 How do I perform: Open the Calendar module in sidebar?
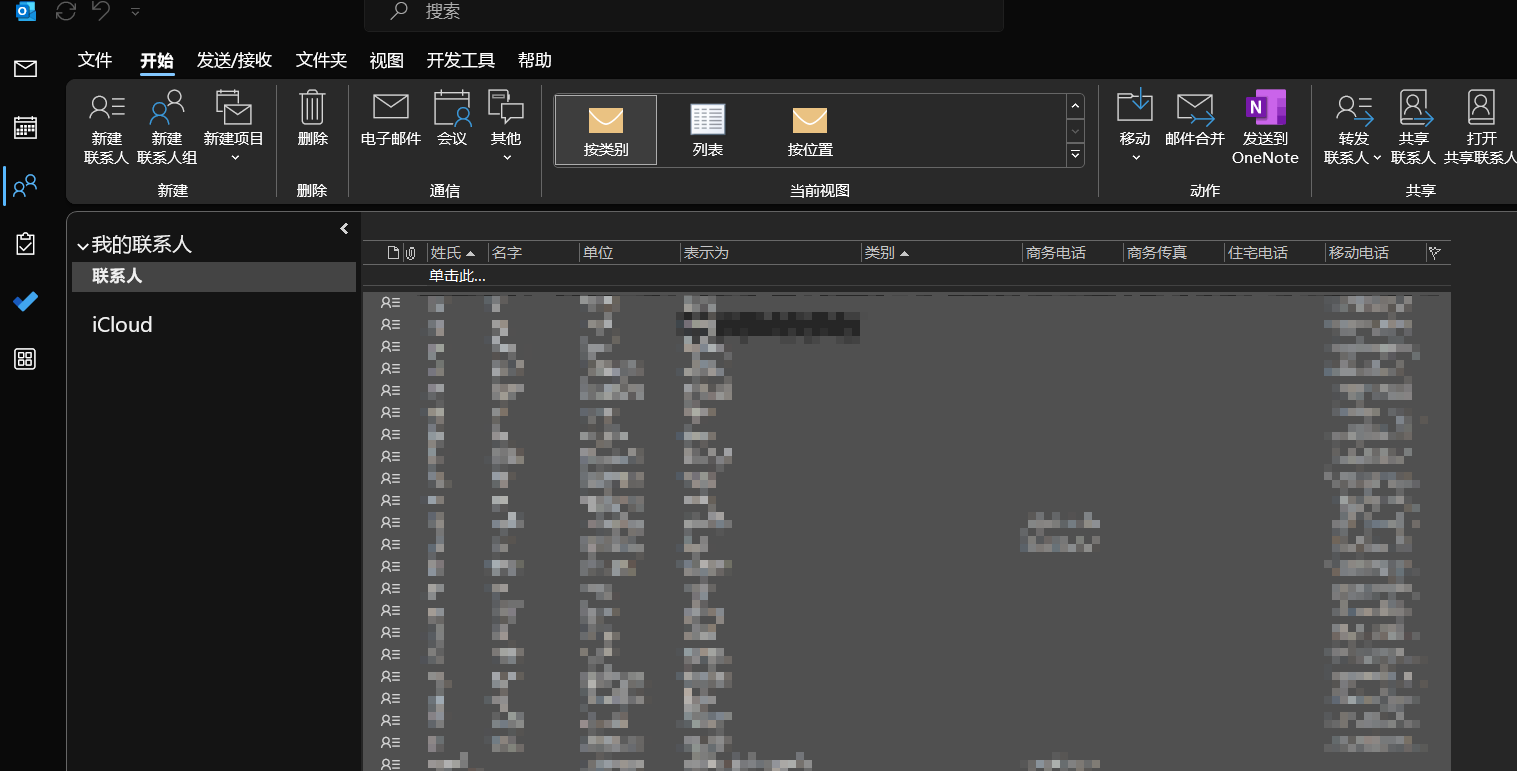click(x=25, y=127)
